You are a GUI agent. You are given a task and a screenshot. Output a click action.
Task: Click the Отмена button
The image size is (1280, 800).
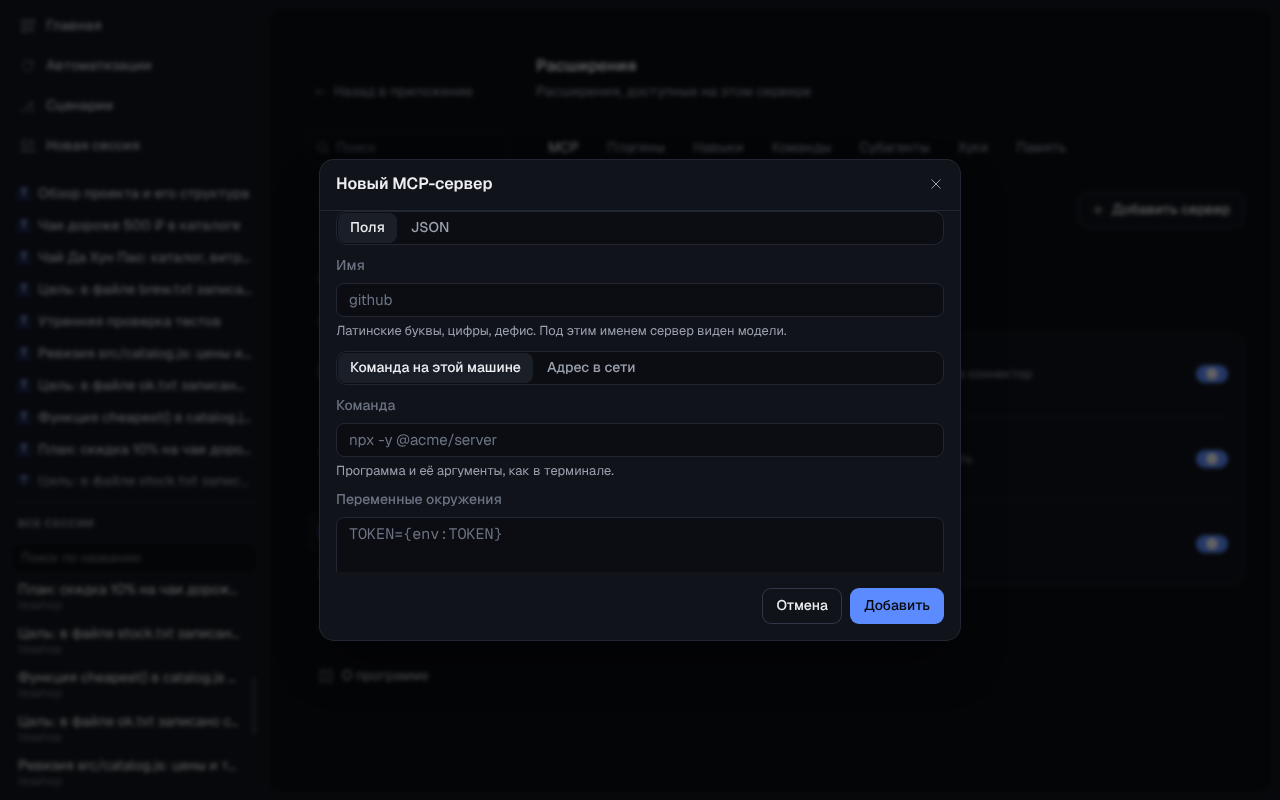(802, 606)
